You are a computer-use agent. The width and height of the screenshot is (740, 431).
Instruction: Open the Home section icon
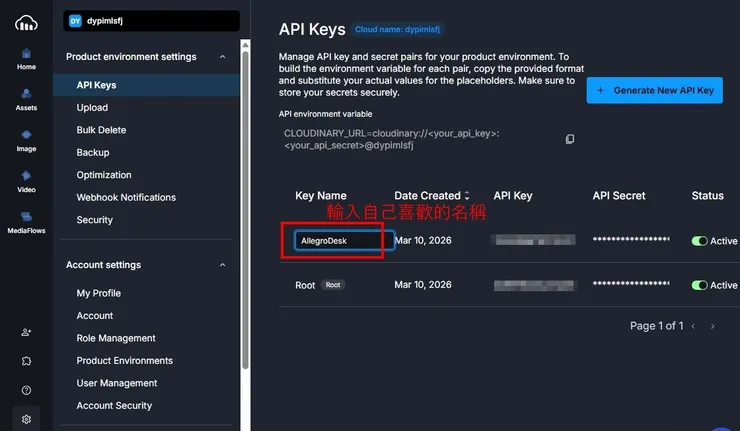26,54
